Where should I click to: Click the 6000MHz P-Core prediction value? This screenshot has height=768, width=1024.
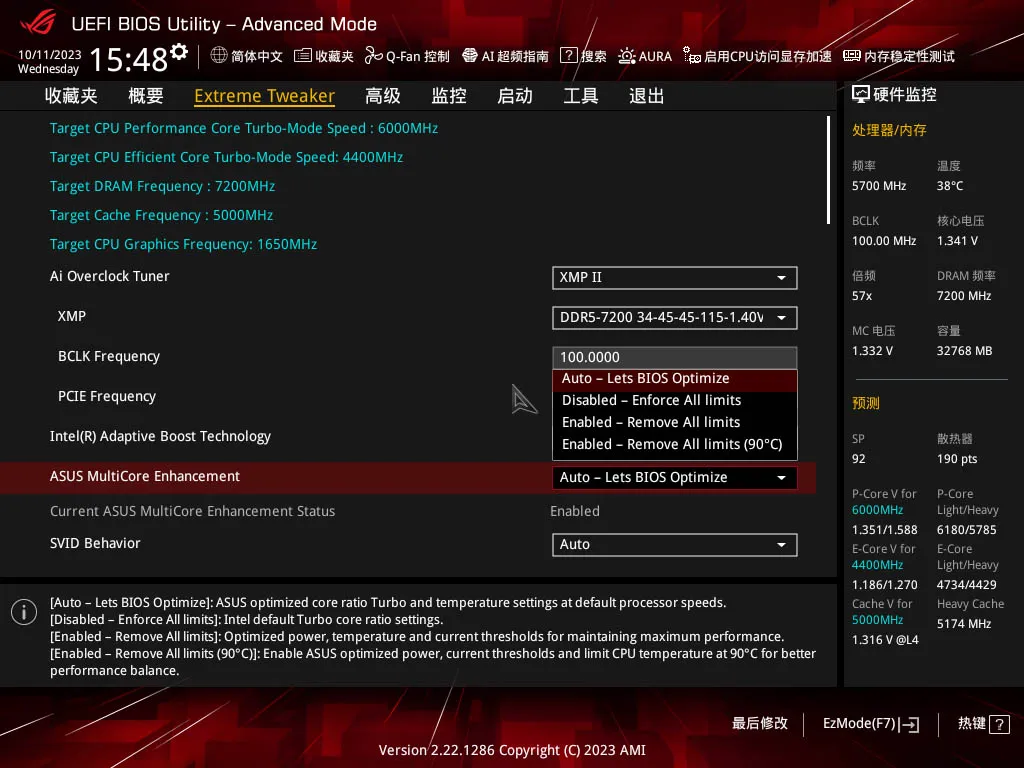[877, 510]
